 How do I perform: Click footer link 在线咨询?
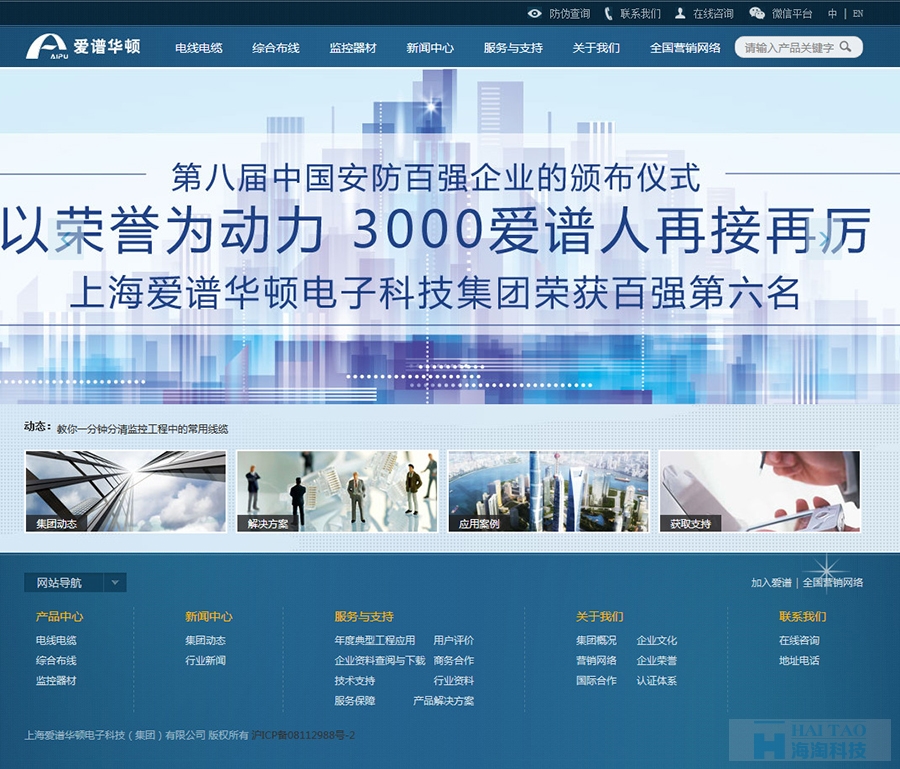coord(799,640)
